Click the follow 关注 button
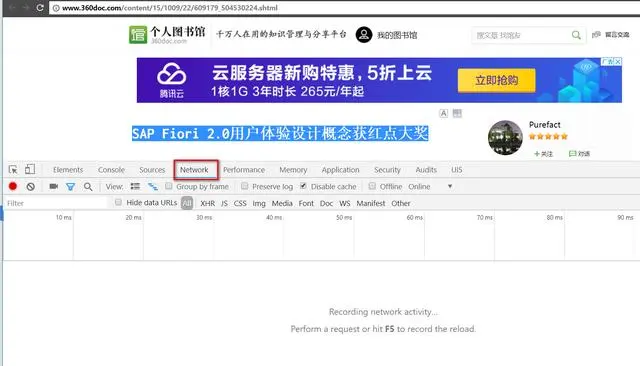This screenshot has width=640, height=366. tap(543, 154)
